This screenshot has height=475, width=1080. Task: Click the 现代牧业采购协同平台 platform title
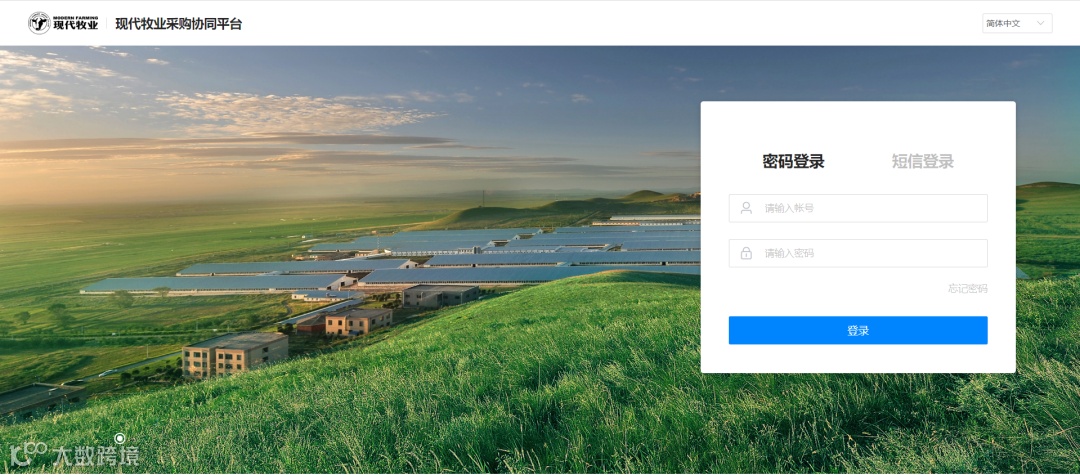(178, 24)
